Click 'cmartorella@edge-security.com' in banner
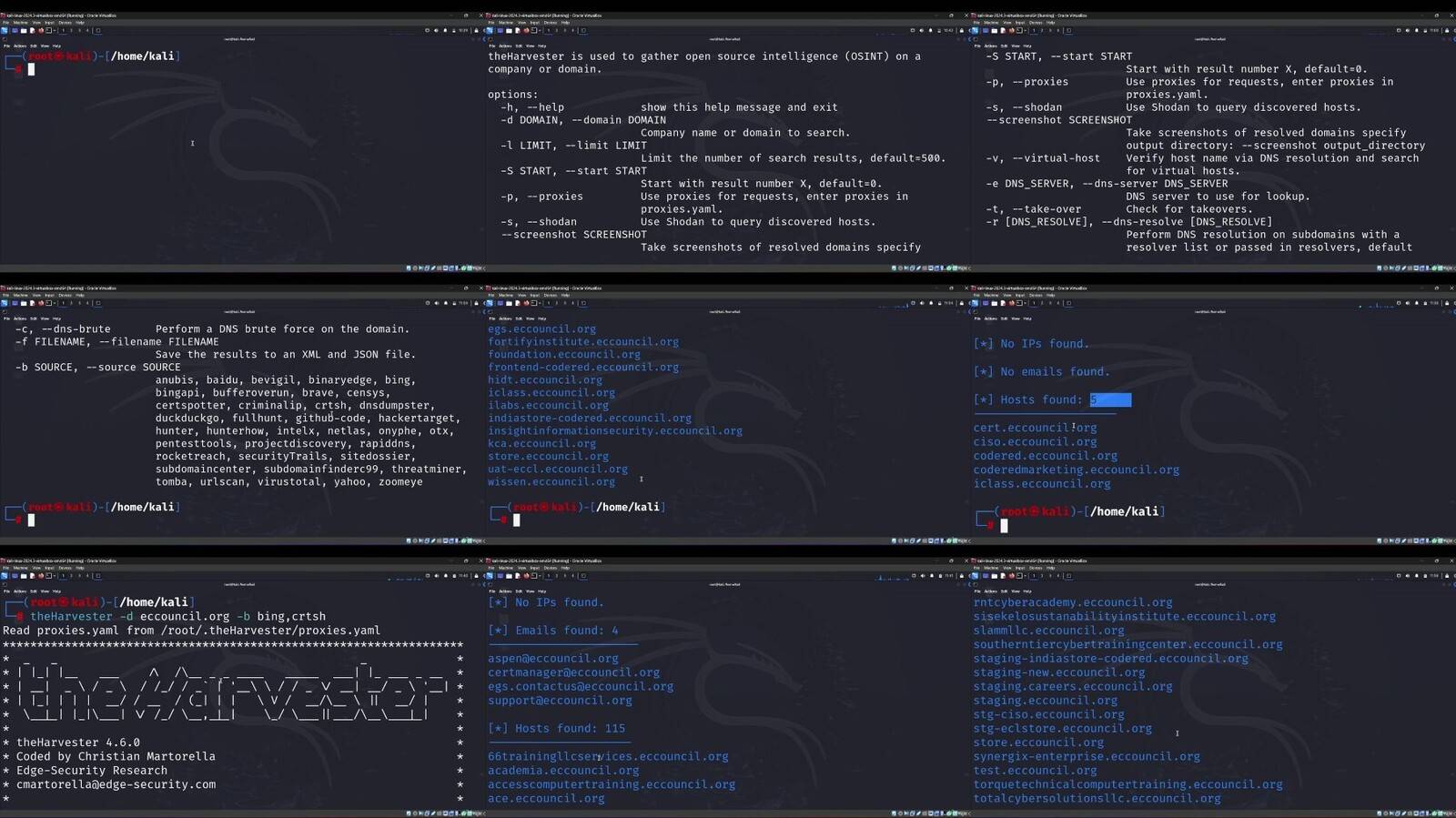This screenshot has width=1456, height=818. tap(116, 784)
